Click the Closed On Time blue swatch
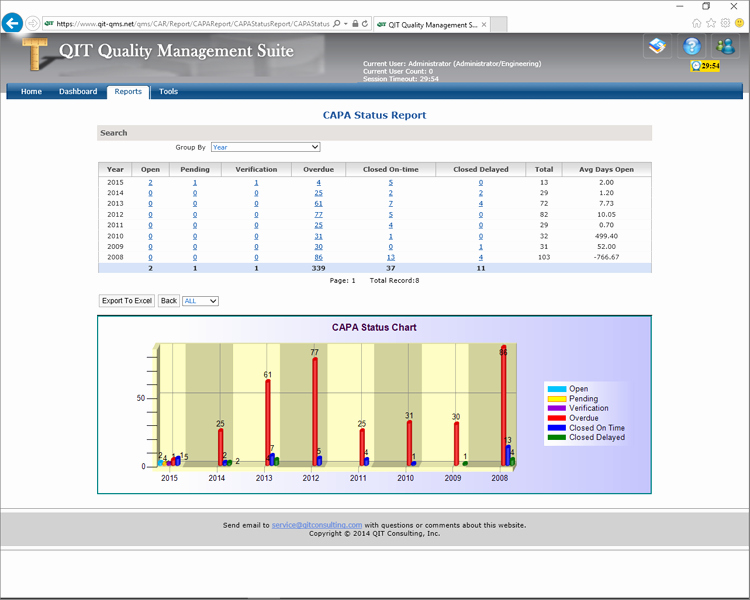Screen dimensions: 750x600 click(x=557, y=428)
